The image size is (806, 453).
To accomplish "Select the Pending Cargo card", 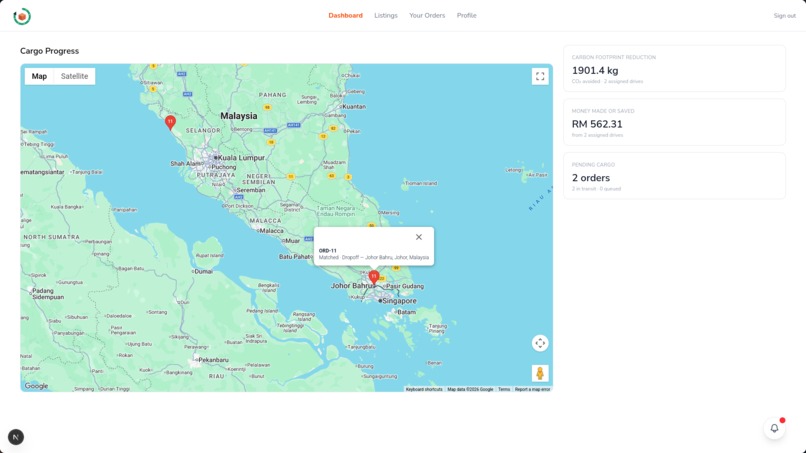I will pyautogui.click(x=674, y=176).
